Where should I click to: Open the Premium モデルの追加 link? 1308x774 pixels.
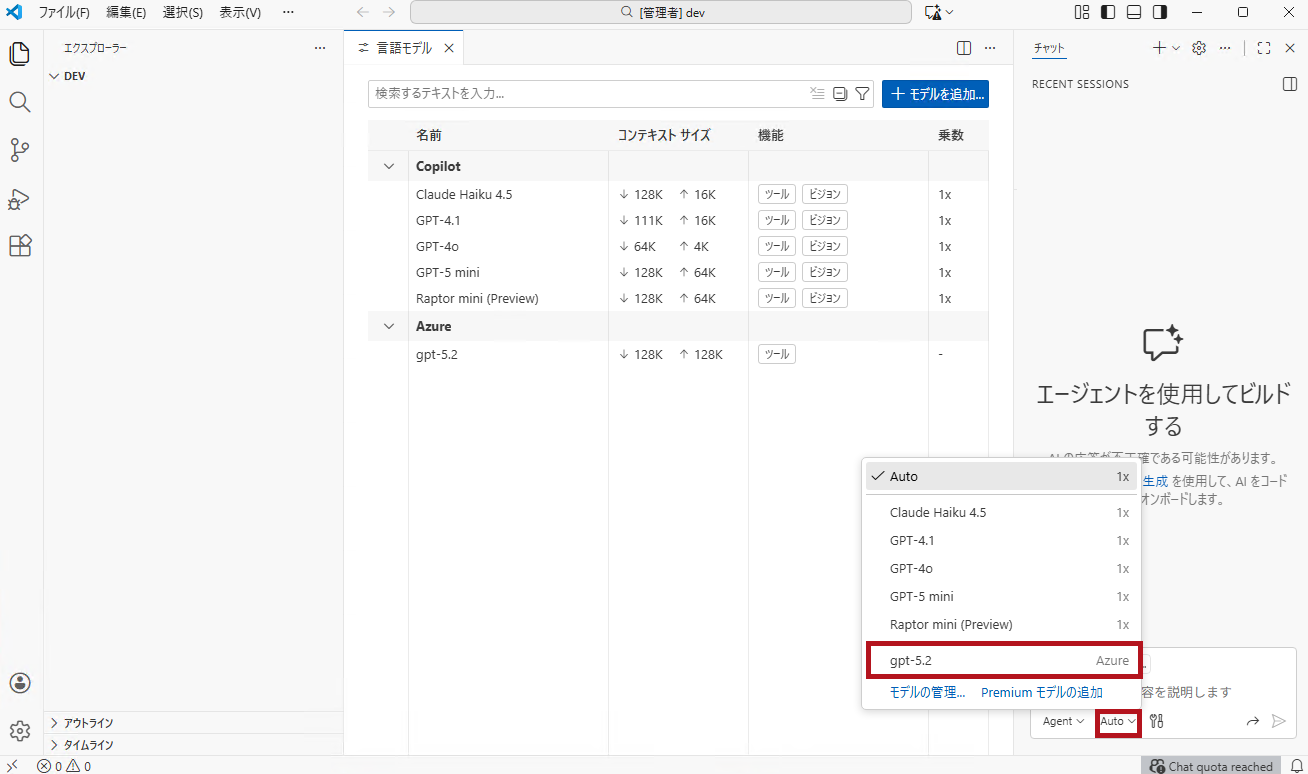(x=1040, y=692)
